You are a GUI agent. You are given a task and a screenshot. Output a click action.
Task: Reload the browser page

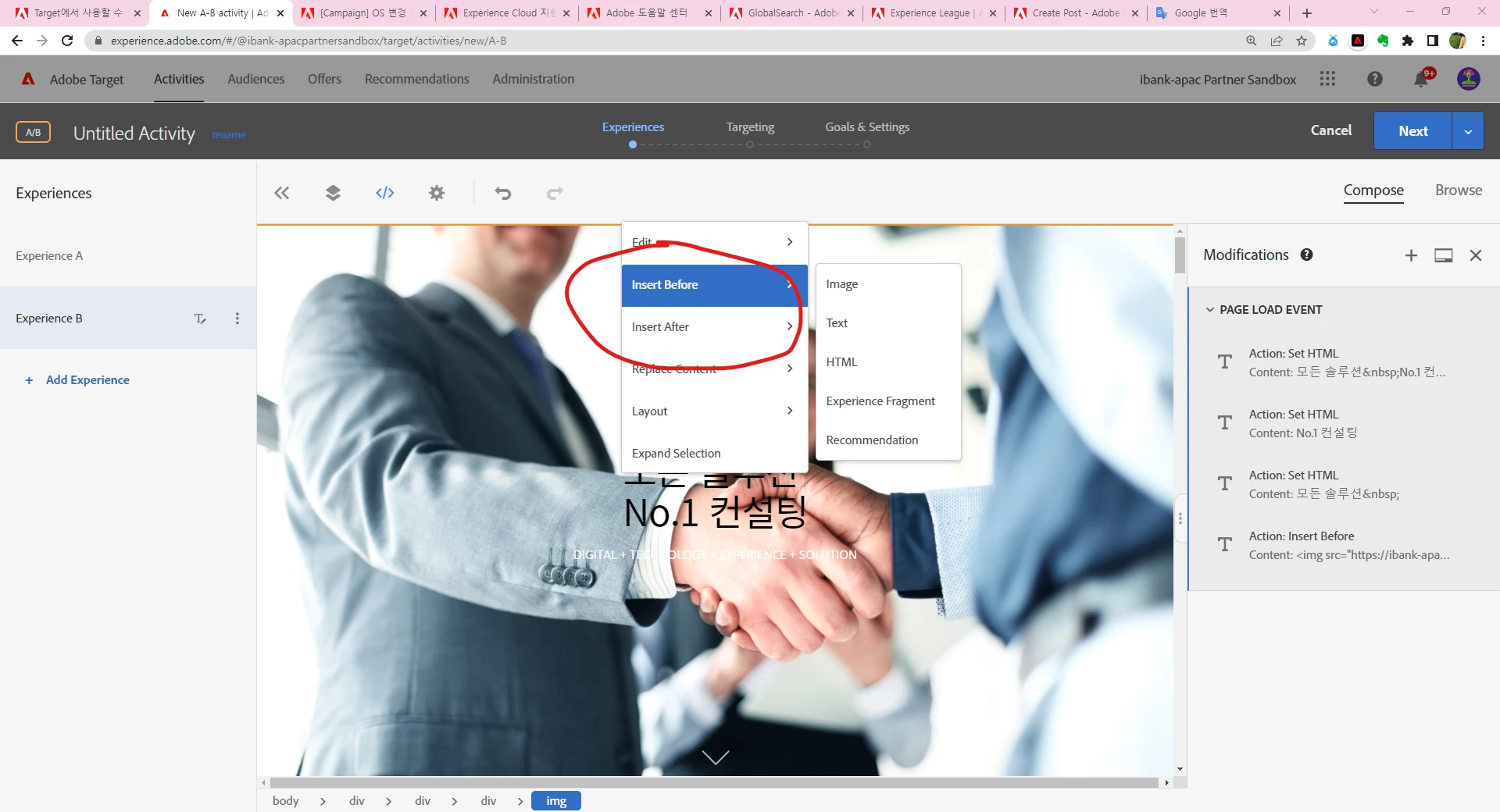(67, 41)
